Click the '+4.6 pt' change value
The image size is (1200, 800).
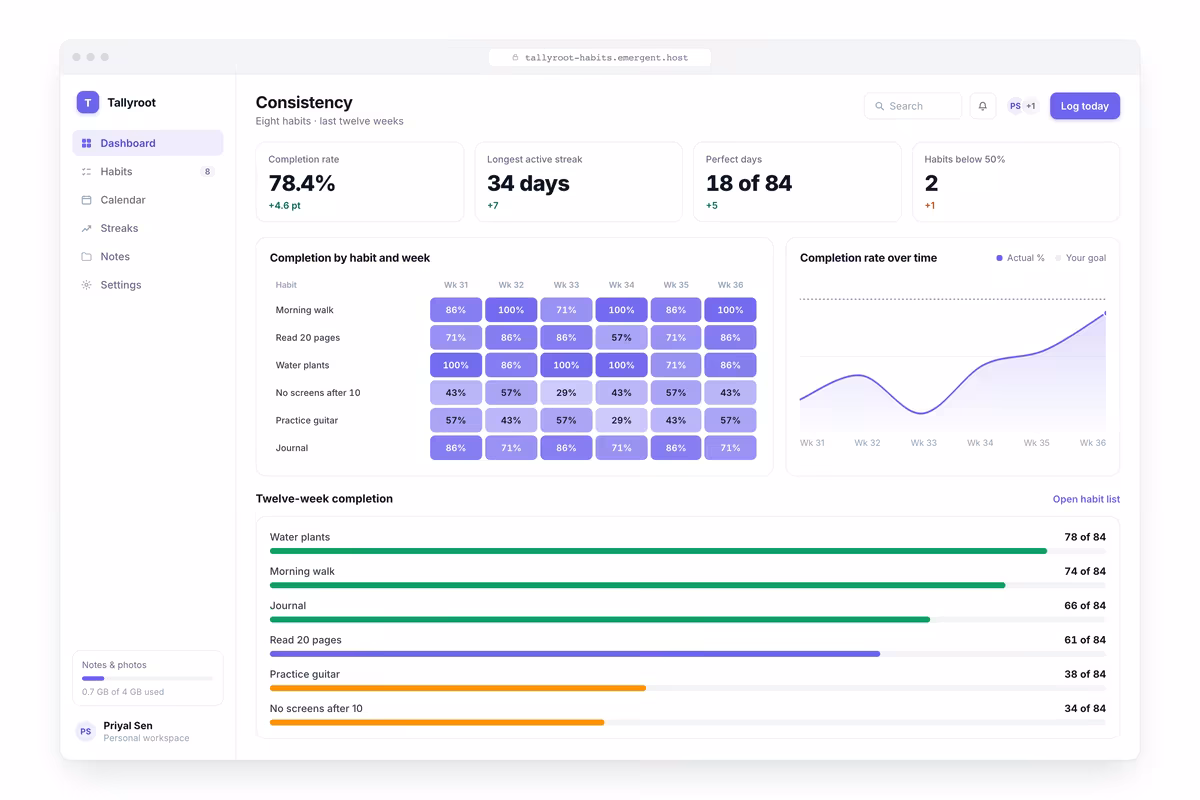coord(285,206)
